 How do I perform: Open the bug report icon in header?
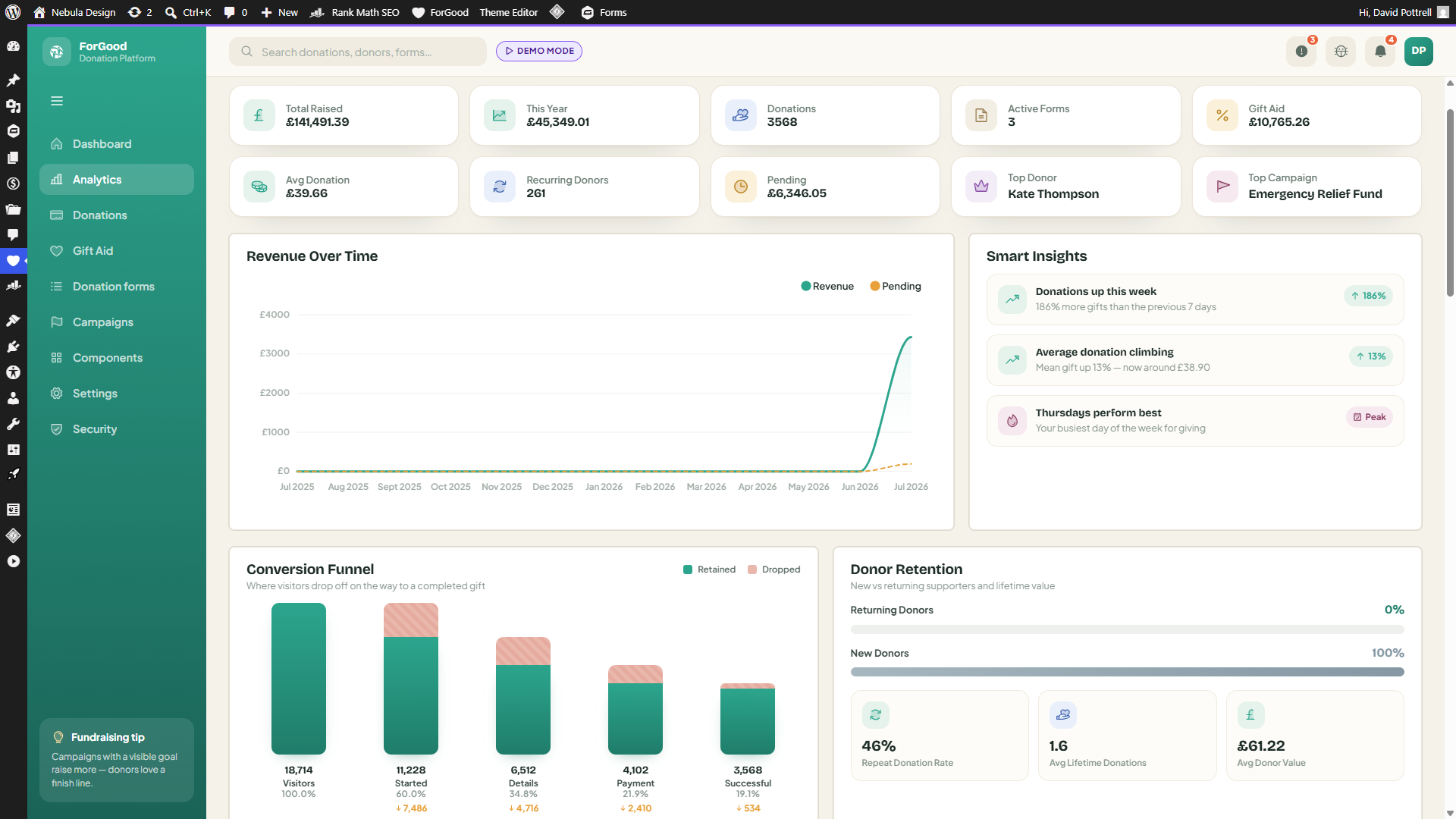pos(1341,52)
